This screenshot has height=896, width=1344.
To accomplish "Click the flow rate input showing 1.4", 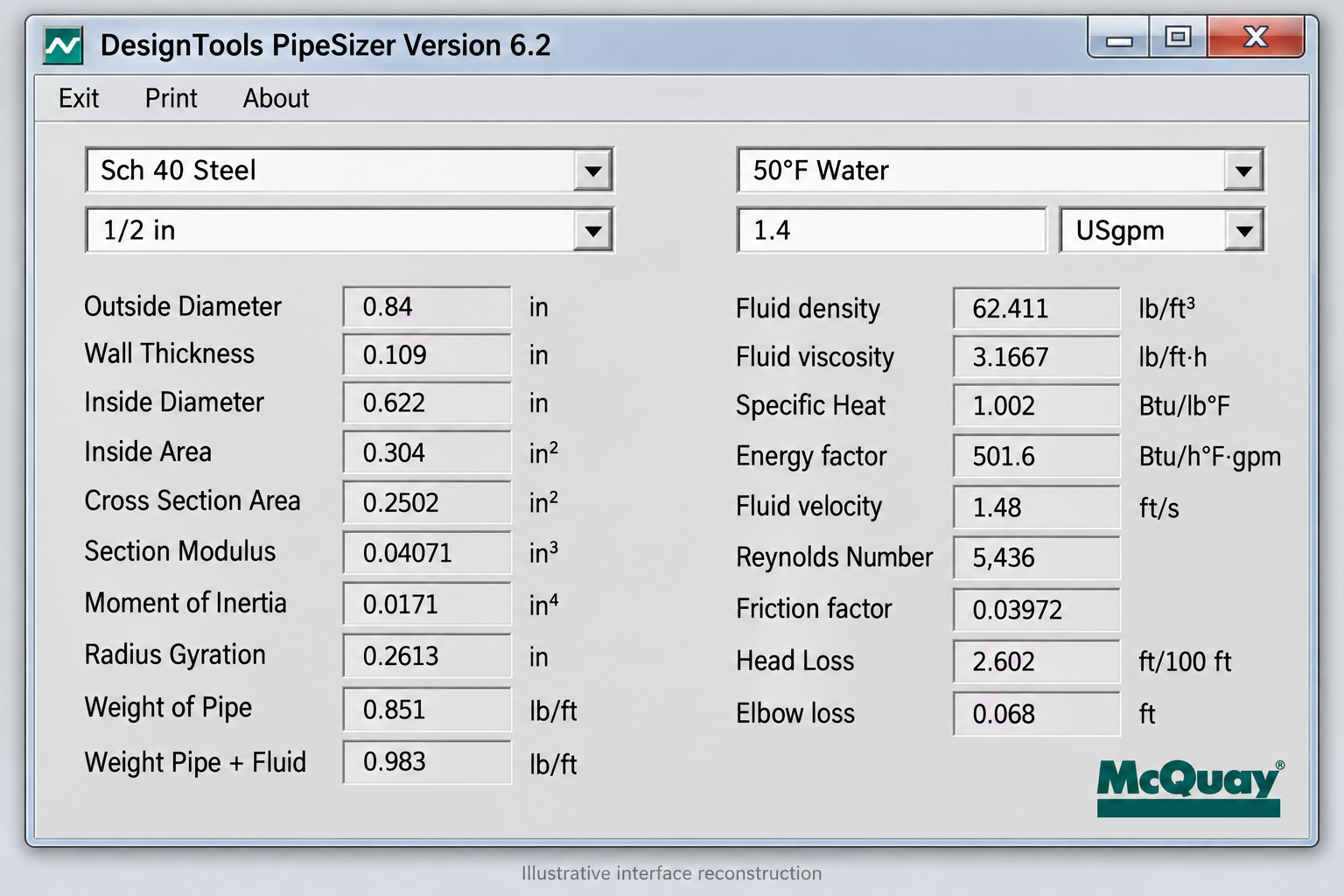I will pyautogui.click(x=892, y=231).
